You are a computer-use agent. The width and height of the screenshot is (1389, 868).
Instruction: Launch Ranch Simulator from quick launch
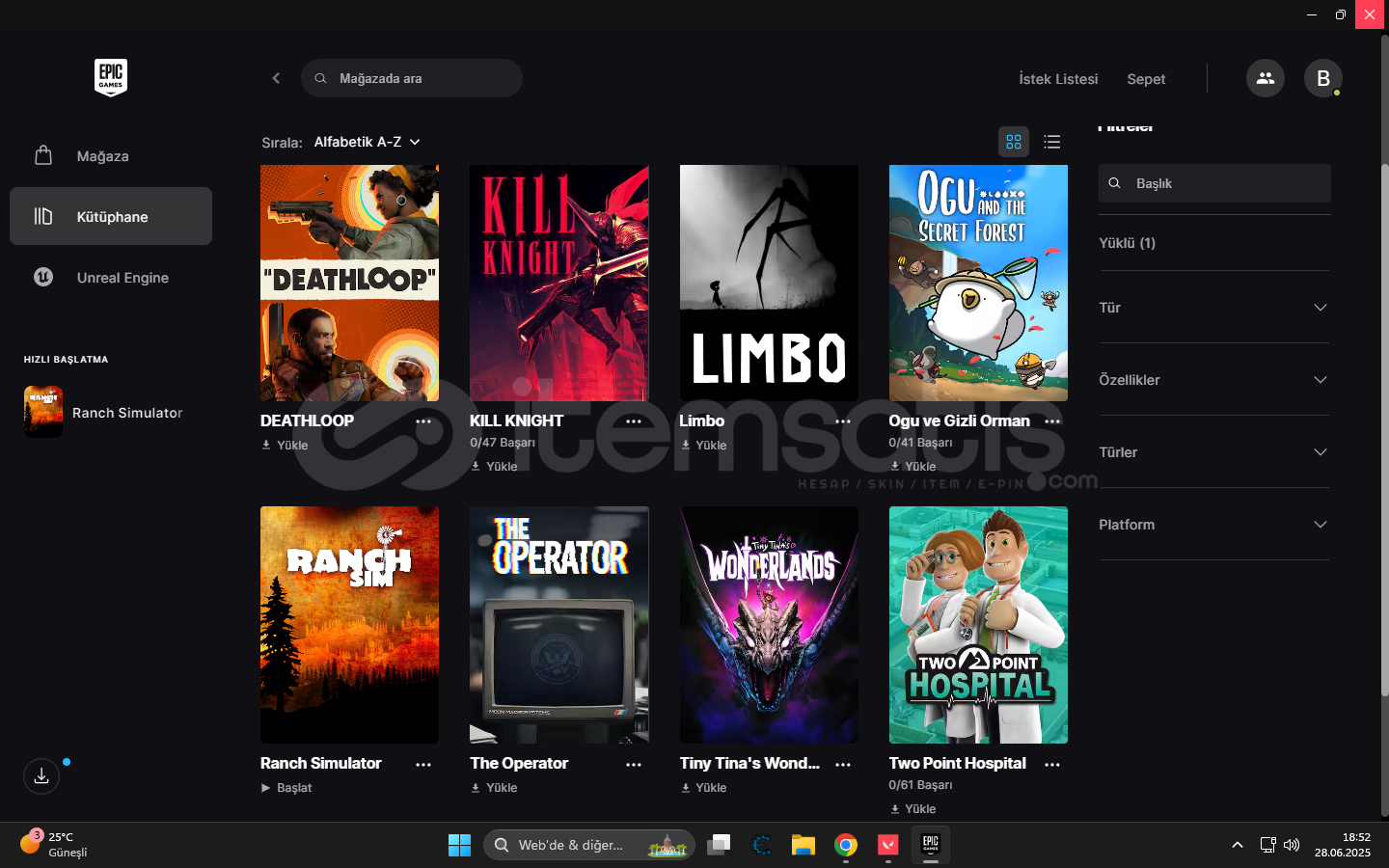point(111,412)
